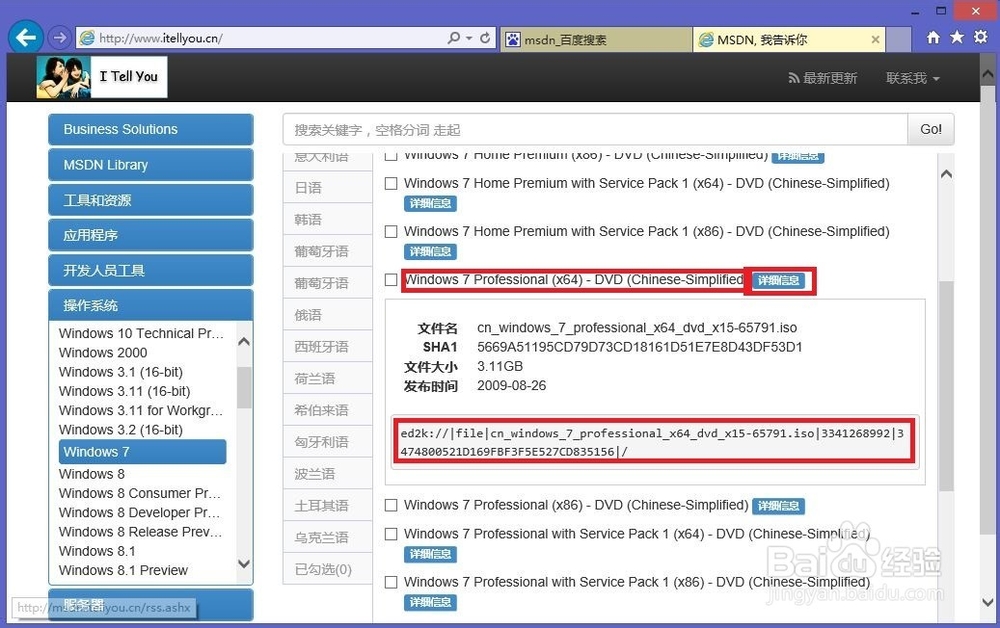Open the 联系我 dropdown menu
1000x628 pixels.
[913, 78]
